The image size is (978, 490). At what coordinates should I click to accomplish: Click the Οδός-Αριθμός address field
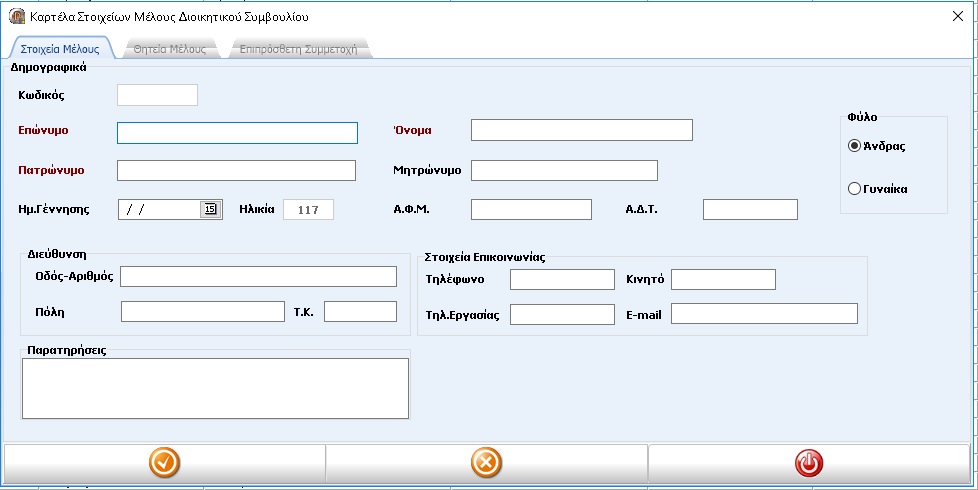[258, 277]
